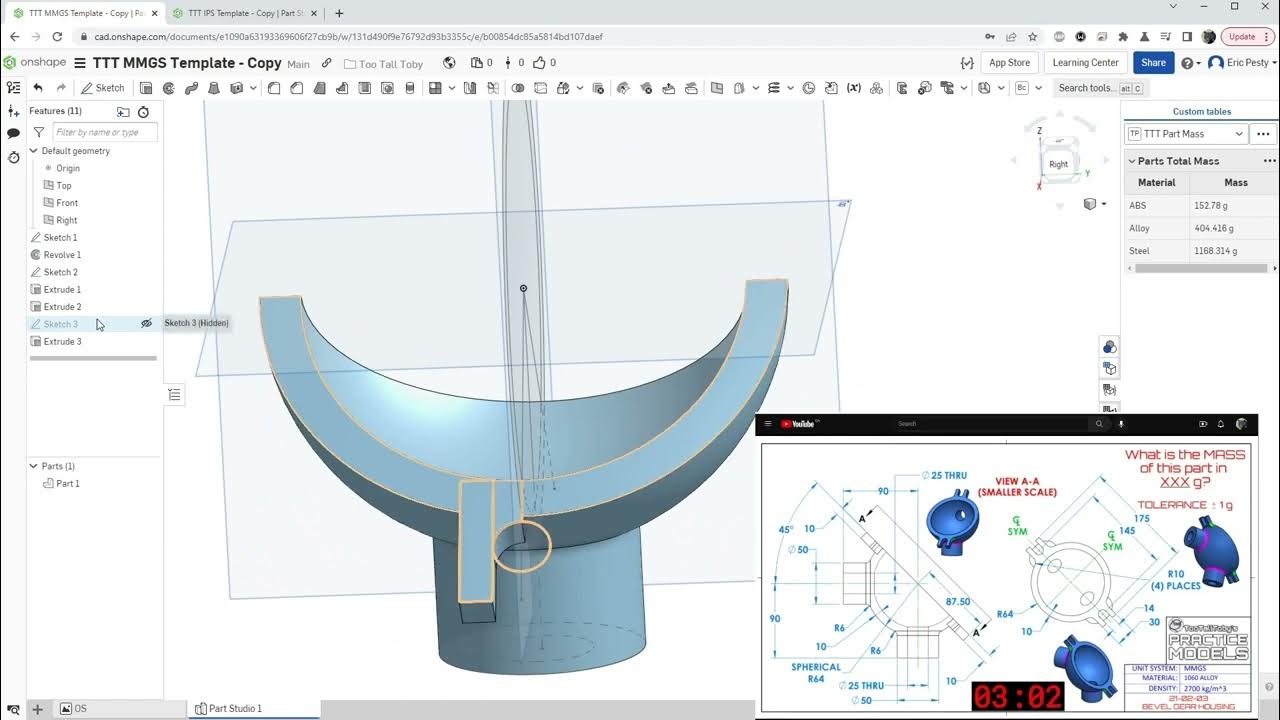Image resolution: width=1280 pixels, height=720 pixels.
Task: Select the Top plane
Action: pyautogui.click(x=64, y=185)
